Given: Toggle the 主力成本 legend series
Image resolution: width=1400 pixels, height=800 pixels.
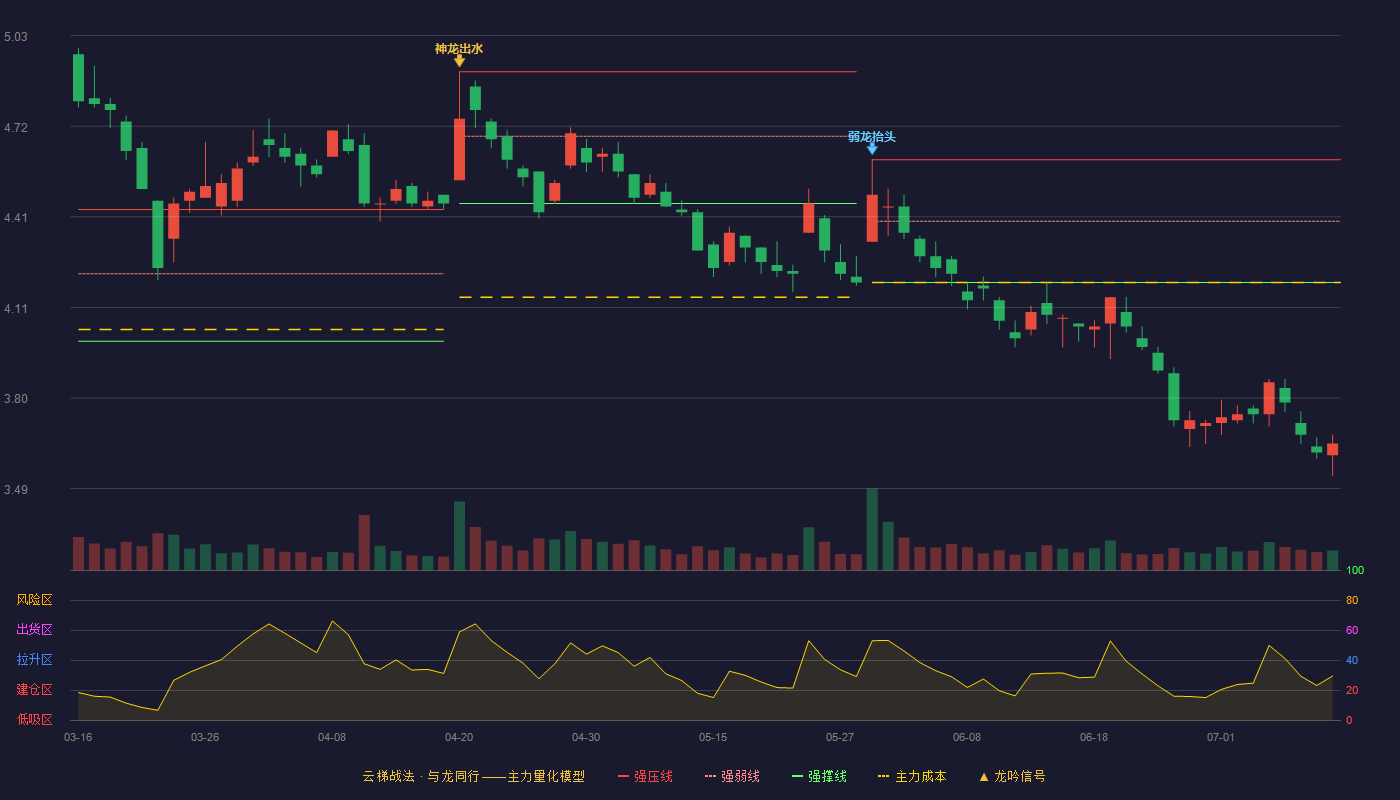Looking at the screenshot, I should pyautogui.click(x=912, y=776).
